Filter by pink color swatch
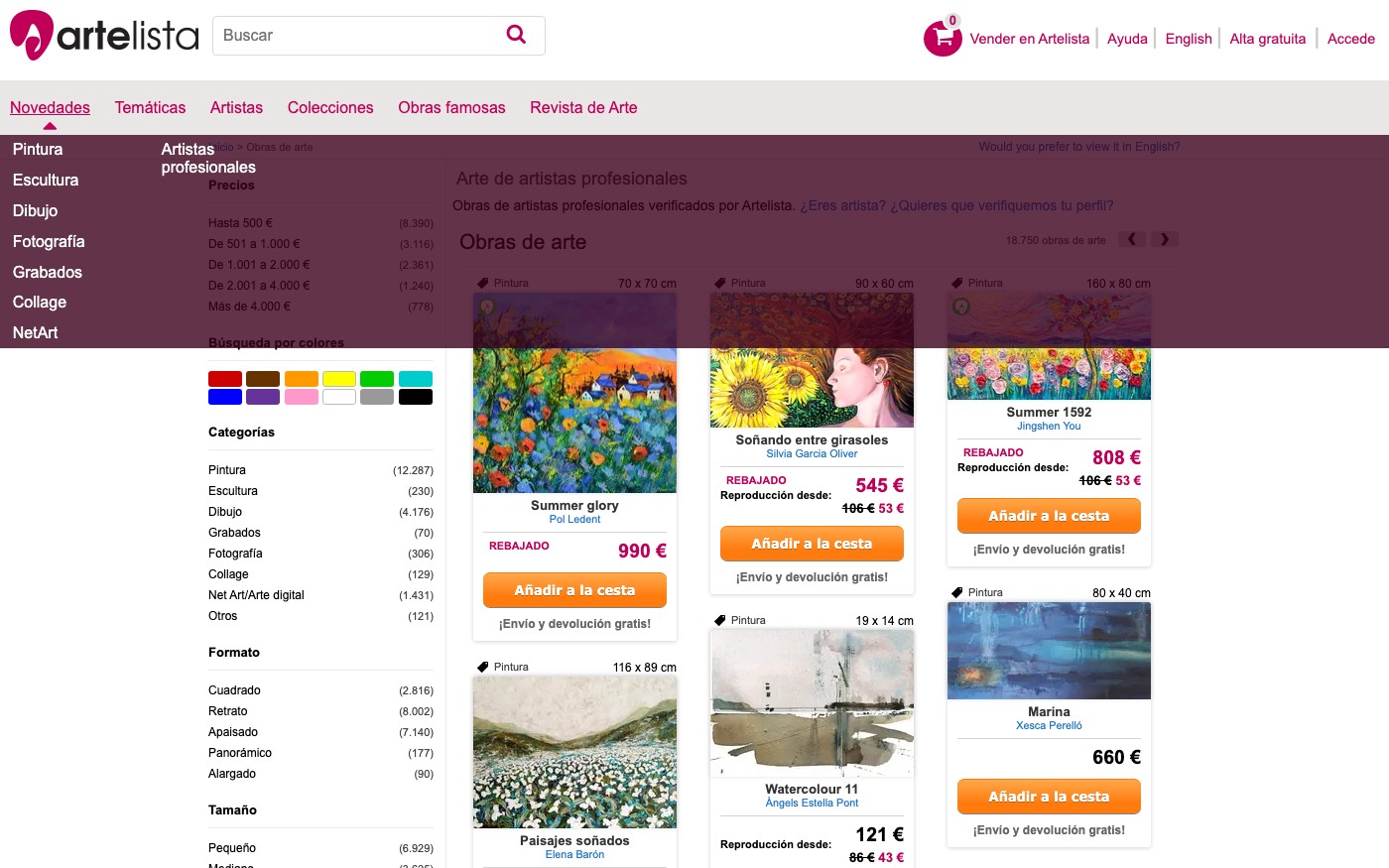The height and width of the screenshot is (868, 1389). (x=302, y=397)
